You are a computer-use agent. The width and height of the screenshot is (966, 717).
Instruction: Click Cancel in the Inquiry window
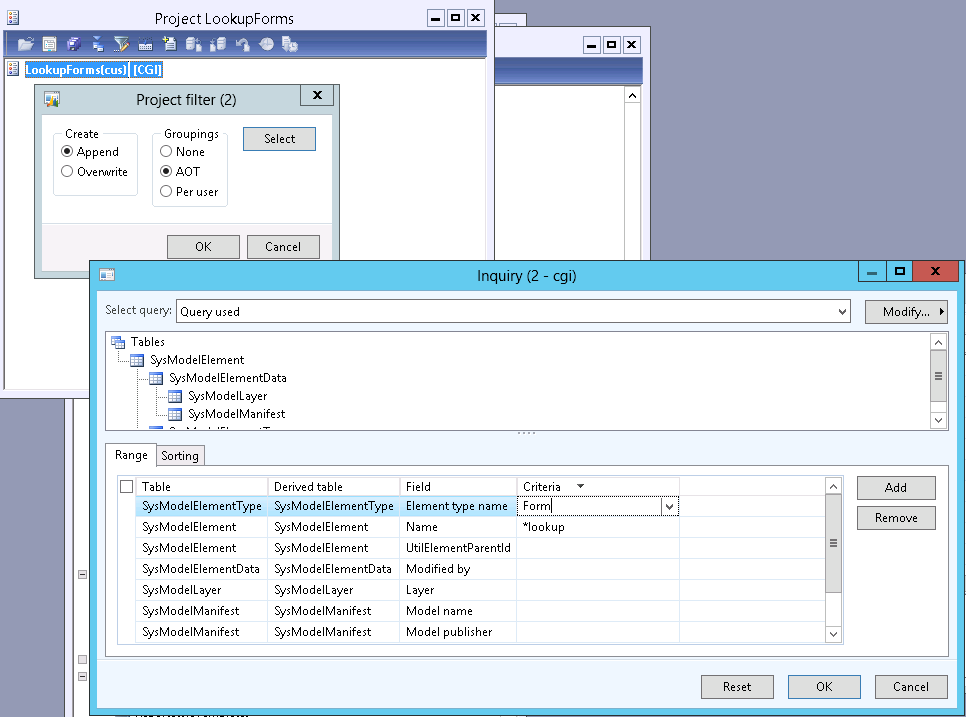coord(911,687)
